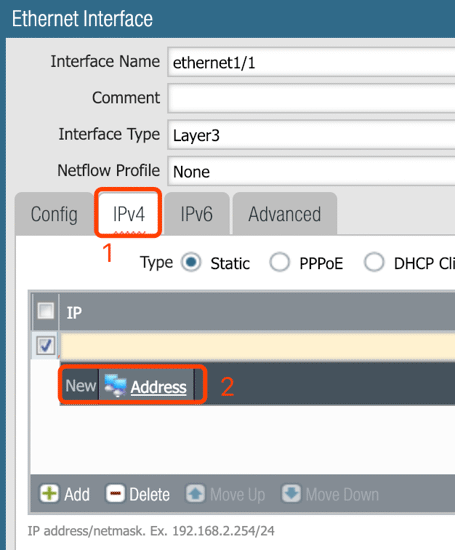
Task: Select the Static type radio button
Action: tap(191, 262)
